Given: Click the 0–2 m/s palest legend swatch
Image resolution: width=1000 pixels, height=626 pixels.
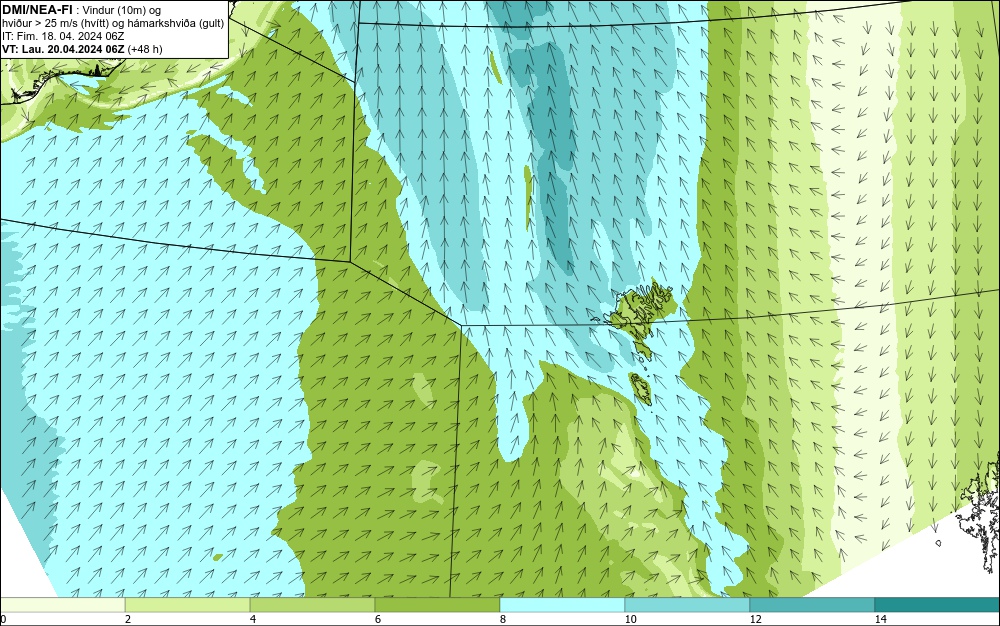Looking at the screenshot, I should click(62, 605).
